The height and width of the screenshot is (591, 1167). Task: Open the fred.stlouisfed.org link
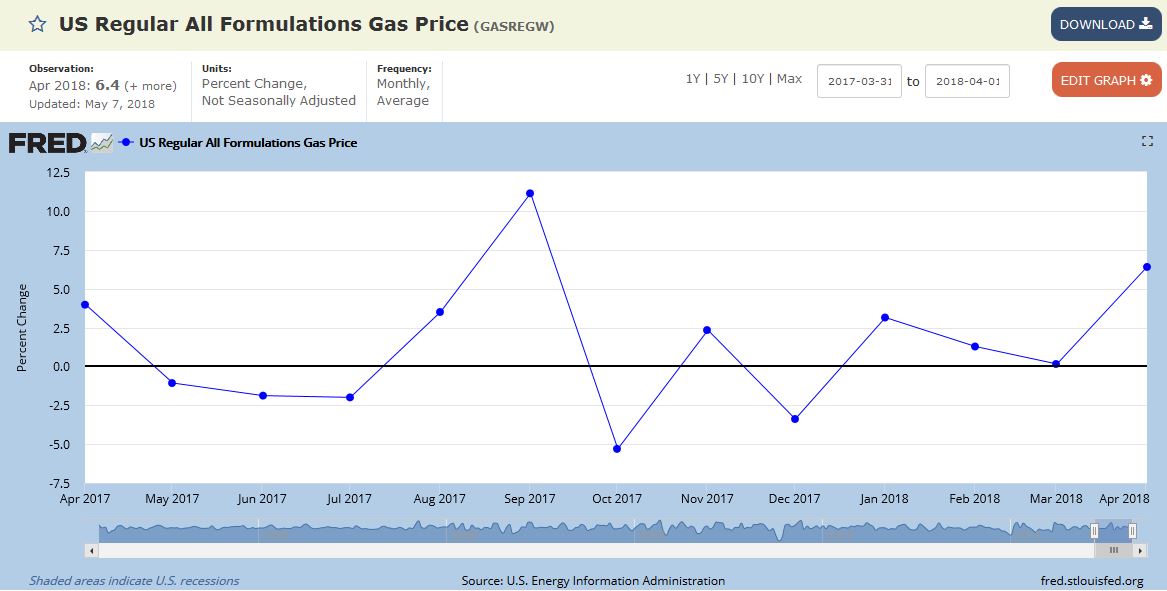point(1092,581)
